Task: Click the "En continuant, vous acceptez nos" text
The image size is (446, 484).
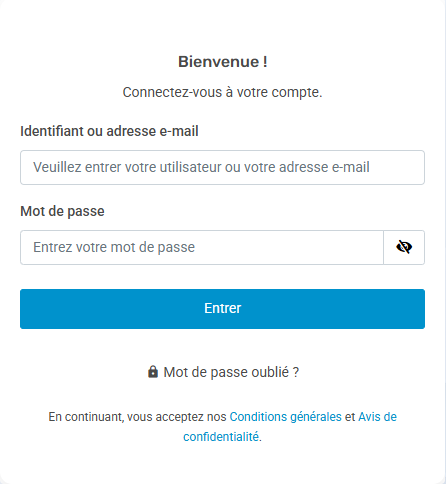Action: click(x=137, y=417)
